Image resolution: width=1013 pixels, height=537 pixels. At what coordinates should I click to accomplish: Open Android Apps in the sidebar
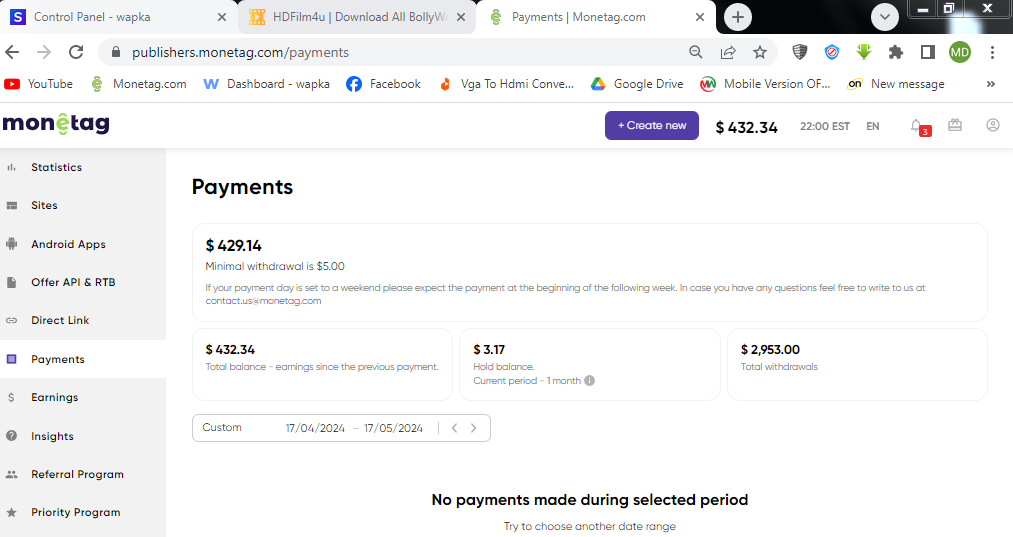pyautogui.click(x=83, y=244)
